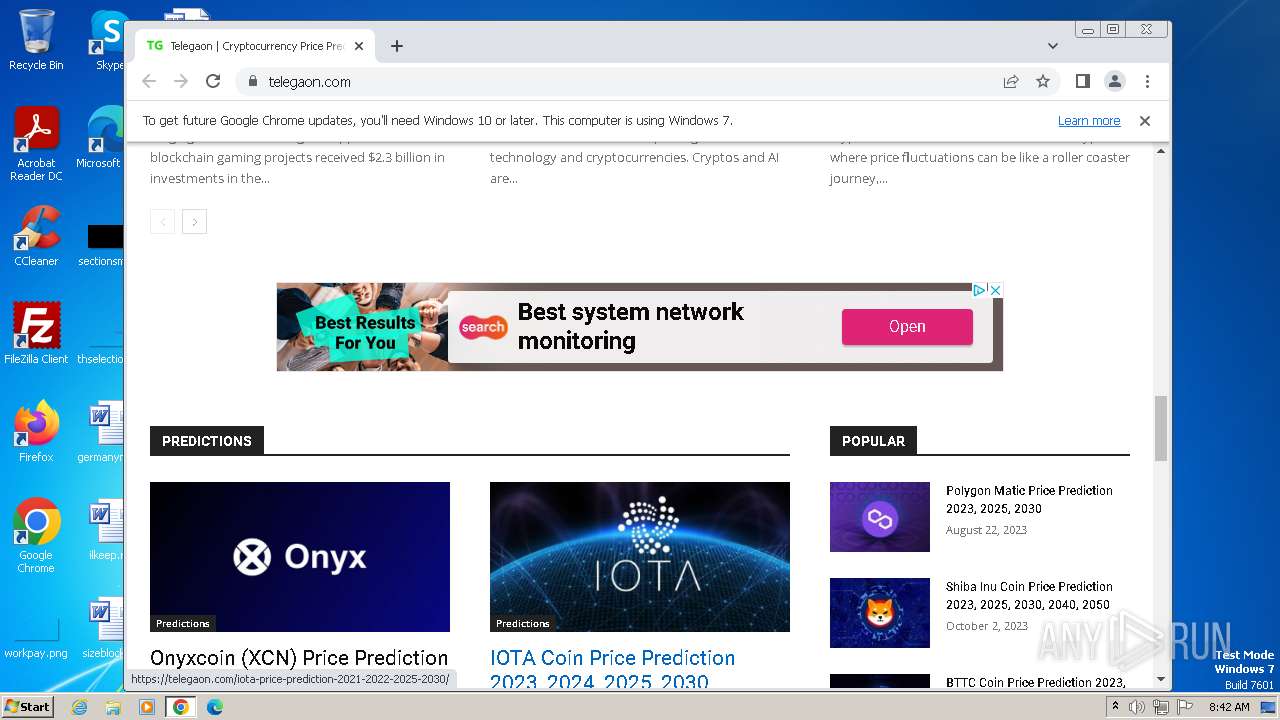Viewport: 1280px width, 720px height.
Task: Select the Telegaon browser tab
Action: (255, 46)
